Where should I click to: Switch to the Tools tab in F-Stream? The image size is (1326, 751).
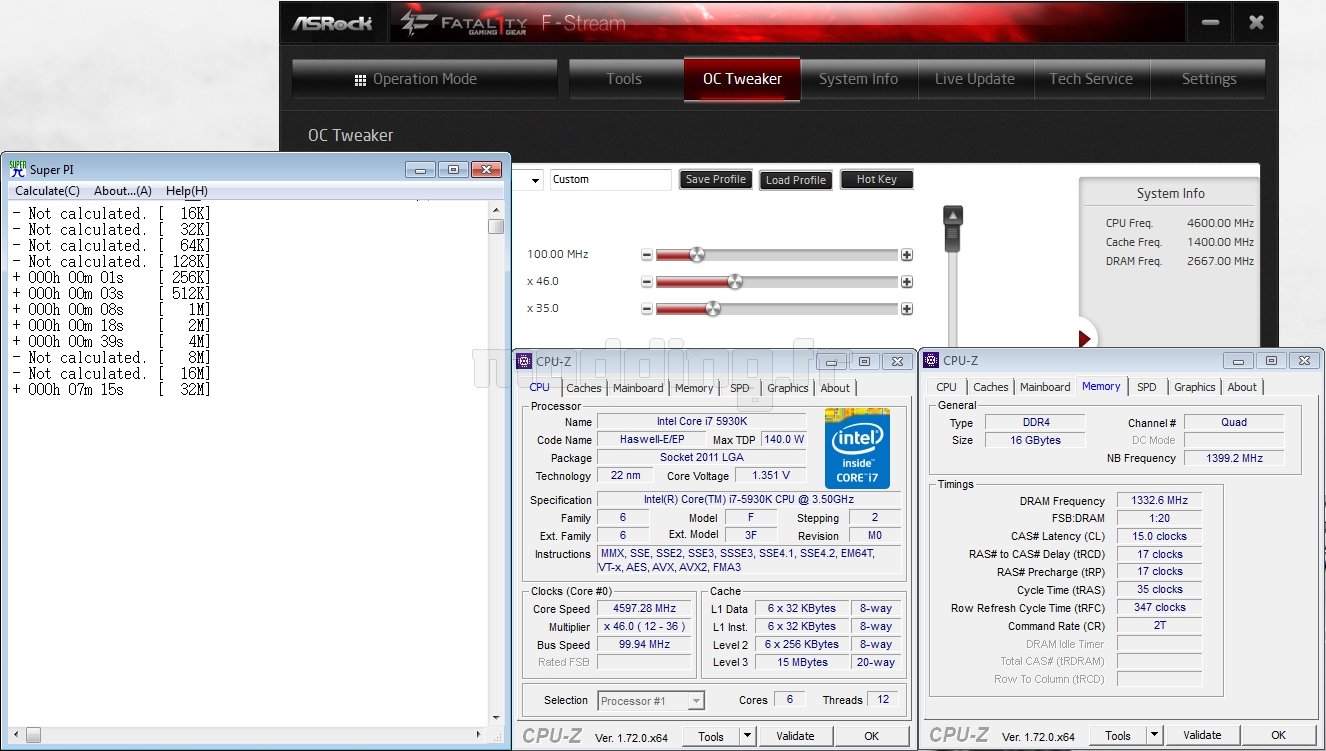coord(624,79)
